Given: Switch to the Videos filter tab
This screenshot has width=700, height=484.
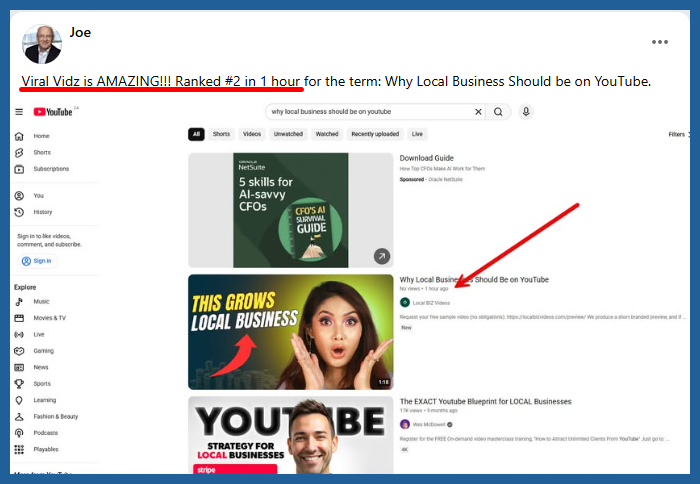Looking at the screenshot, I should [252, 134].
